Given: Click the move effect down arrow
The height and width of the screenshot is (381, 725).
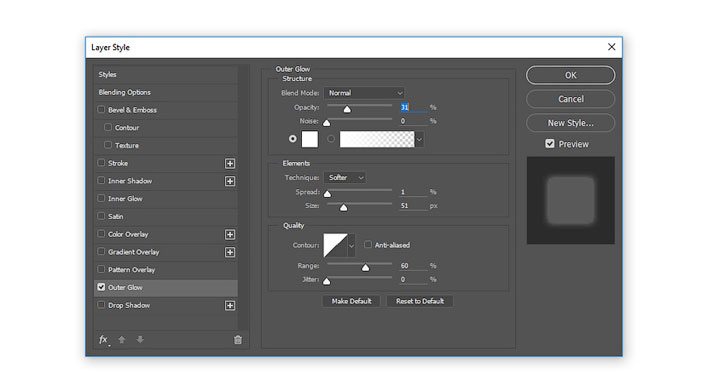Looking at the screenshot, I should 140,340.
